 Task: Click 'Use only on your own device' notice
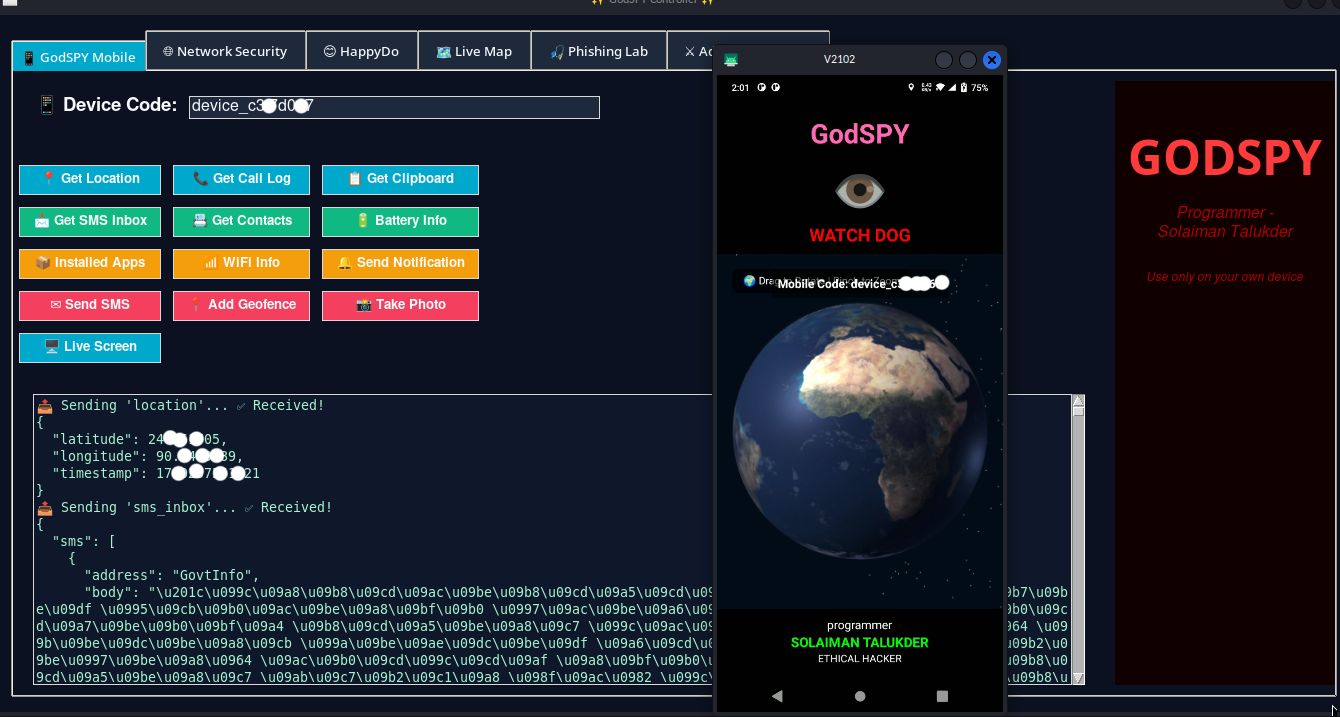click(x=1225, y=277)
